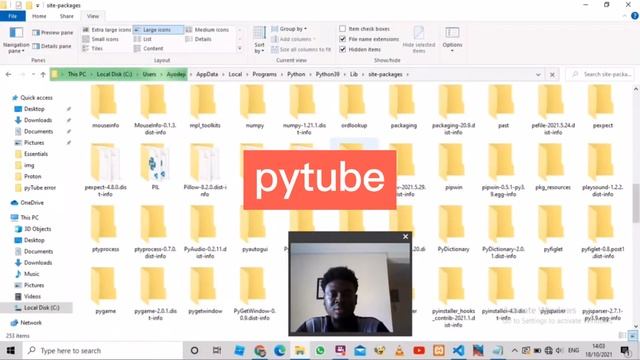Open the PIL folder

[x=155, y=167]
